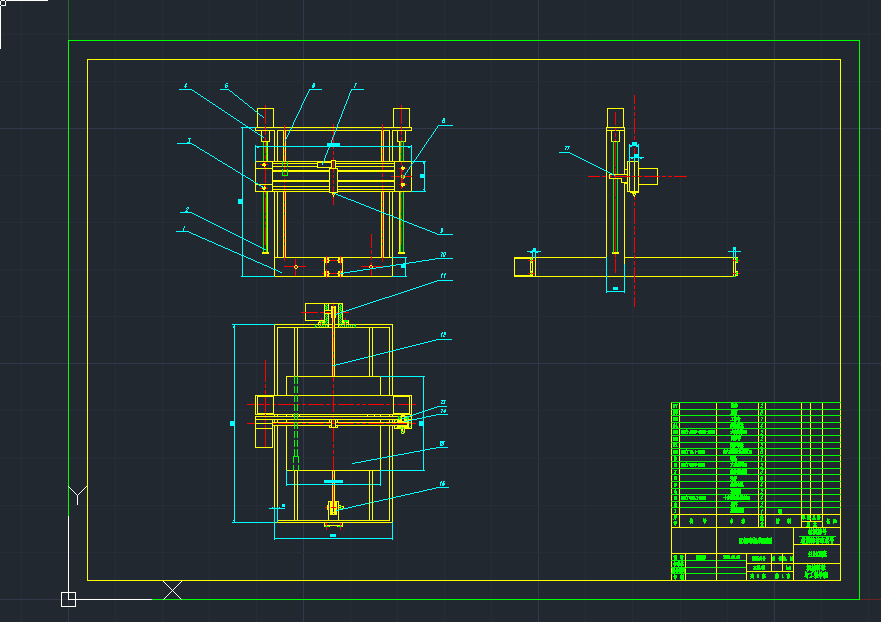Screen dimensions: 881x622
Task: Select part balloon number 1 at front view base
Action: [x=184, y=229]
